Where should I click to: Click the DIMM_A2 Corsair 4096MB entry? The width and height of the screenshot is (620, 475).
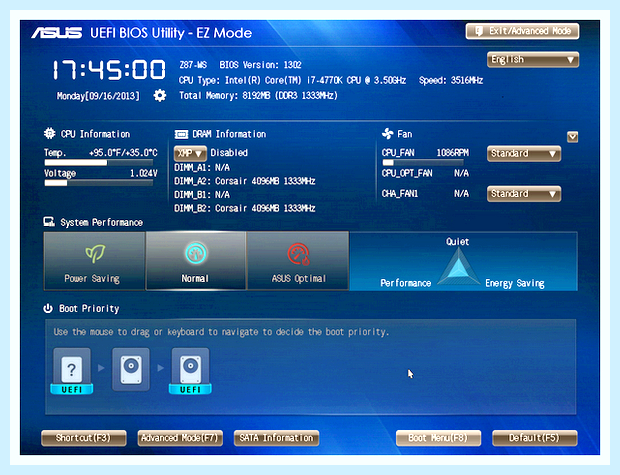(x=245, y=181)
